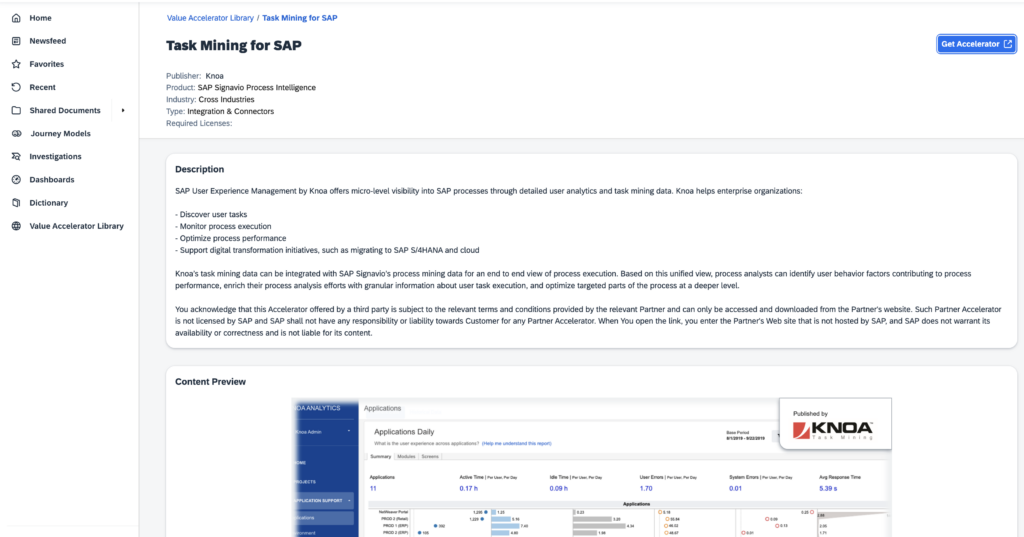The height and width of the screenshot is (537, 1024).
Task: Click the Description section heading
Action: 199,169
